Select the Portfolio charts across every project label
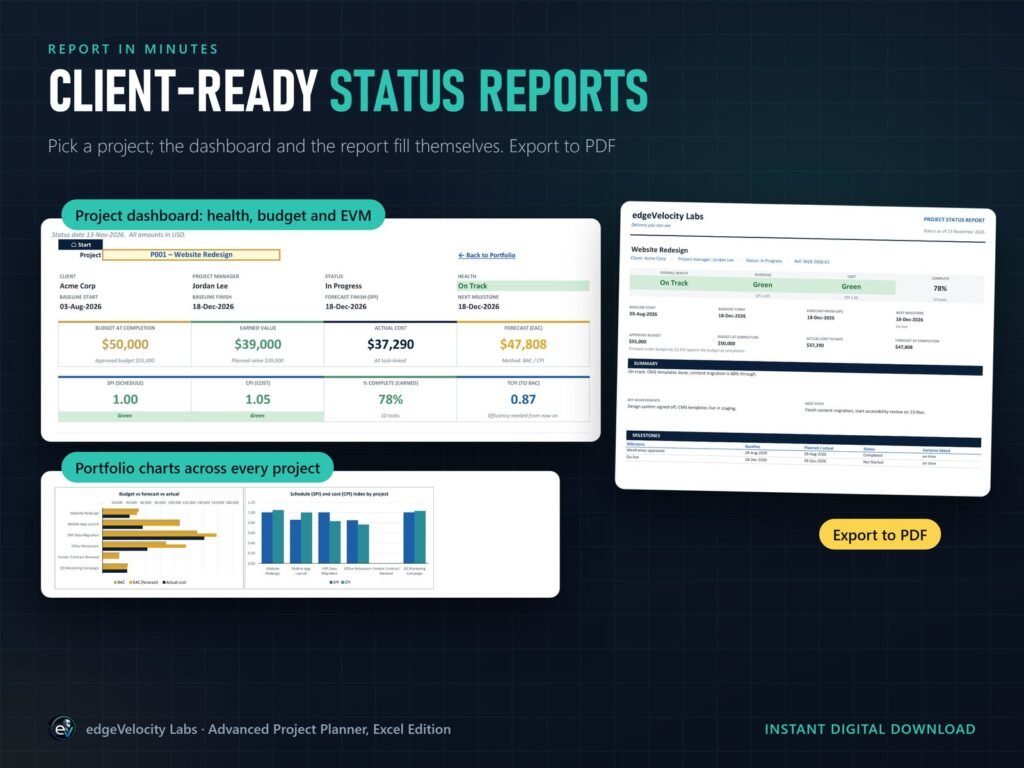1024x768 pixels. coord(197,468)
